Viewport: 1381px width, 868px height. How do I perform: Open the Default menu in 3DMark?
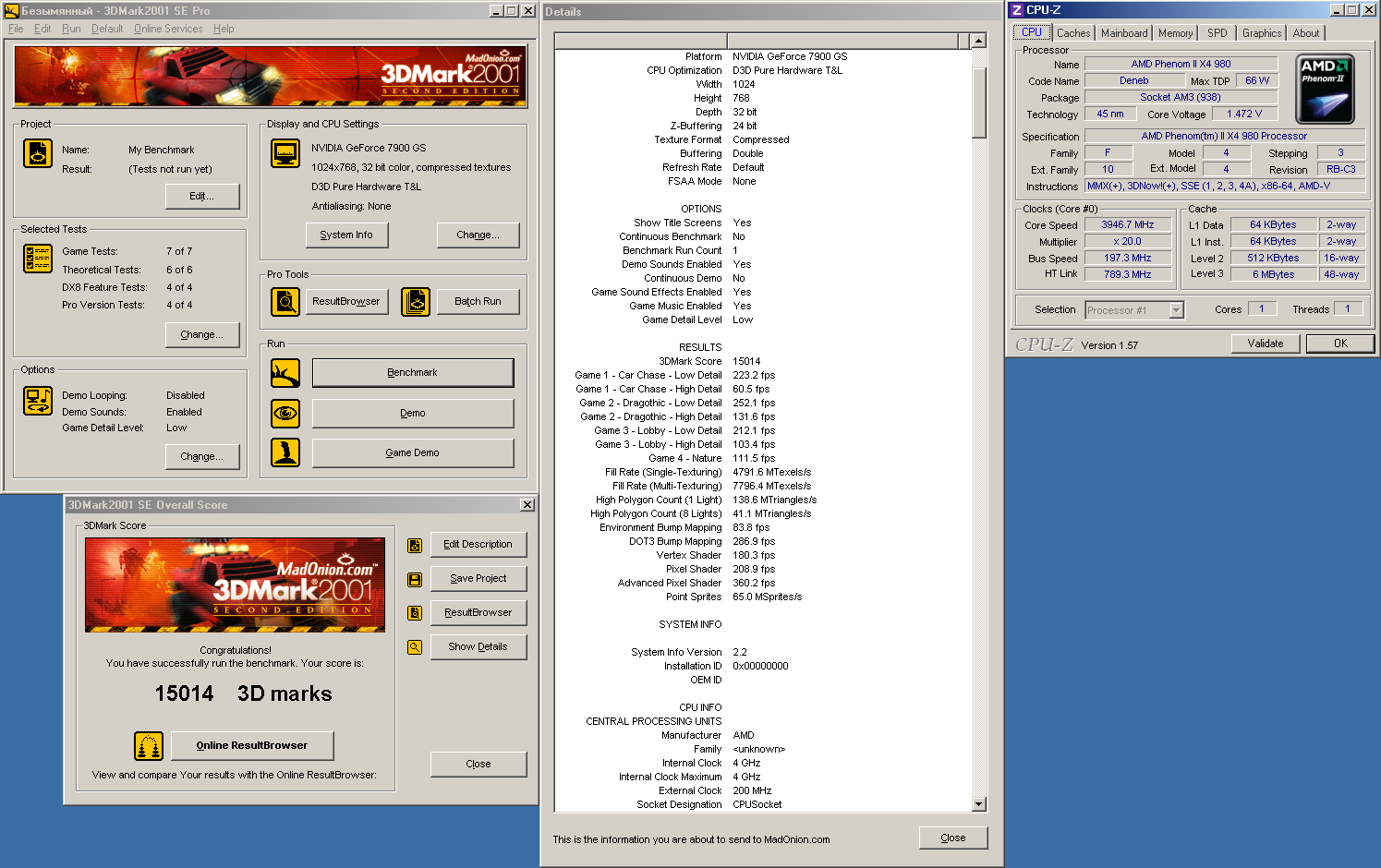tap(107, 29)
